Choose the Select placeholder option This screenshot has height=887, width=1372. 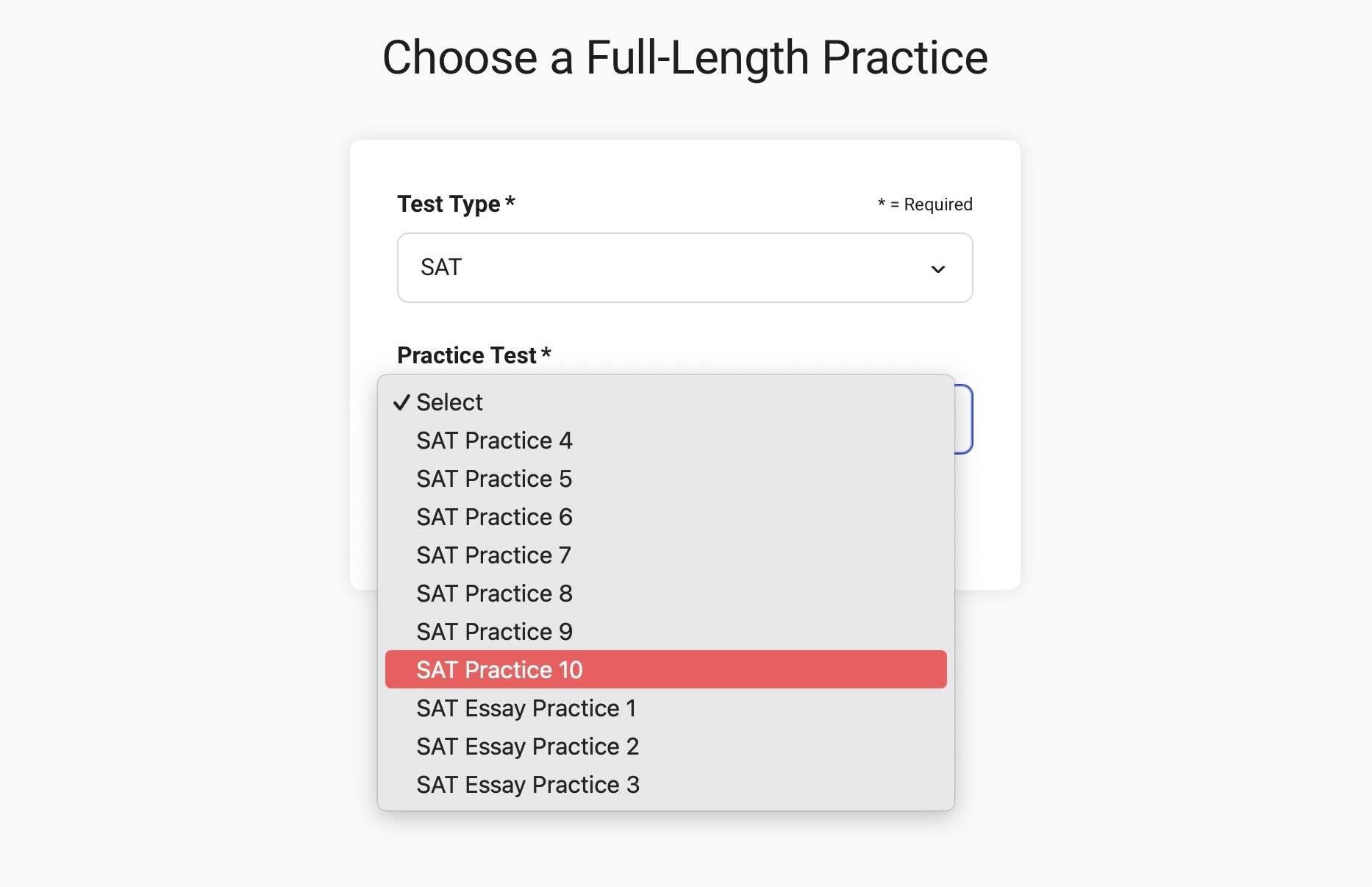point(449,402)
